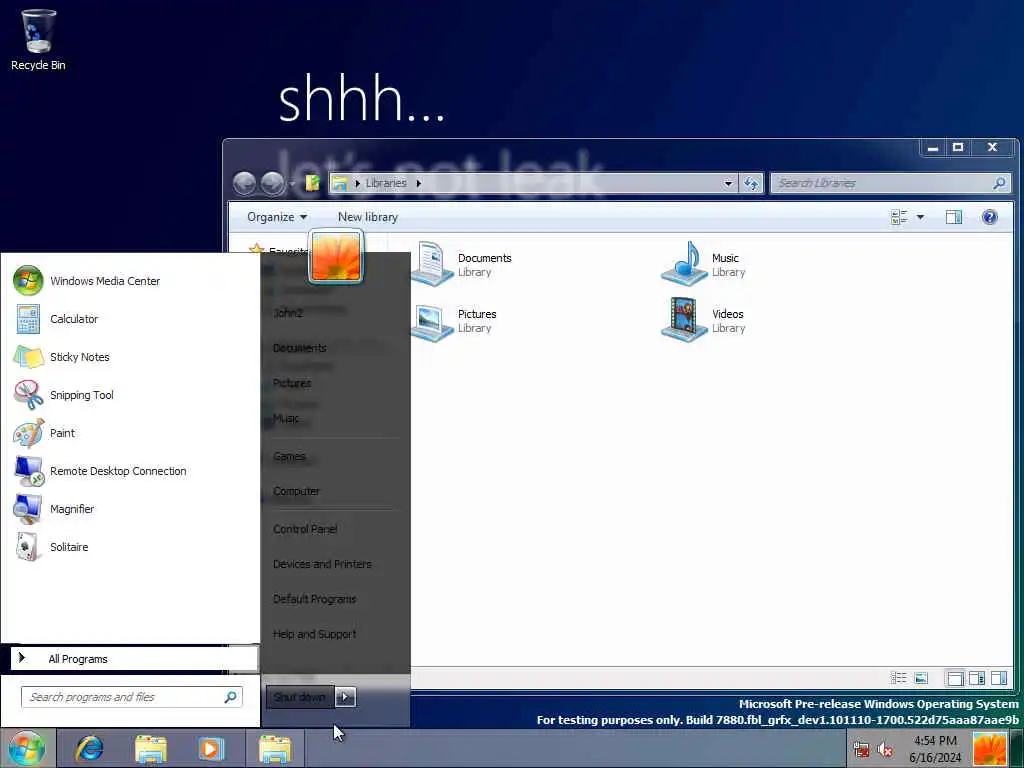This screenshot has width=1024, height=768.
Task: Open the Pictures library in Explorer
Action: coord(455,321)
